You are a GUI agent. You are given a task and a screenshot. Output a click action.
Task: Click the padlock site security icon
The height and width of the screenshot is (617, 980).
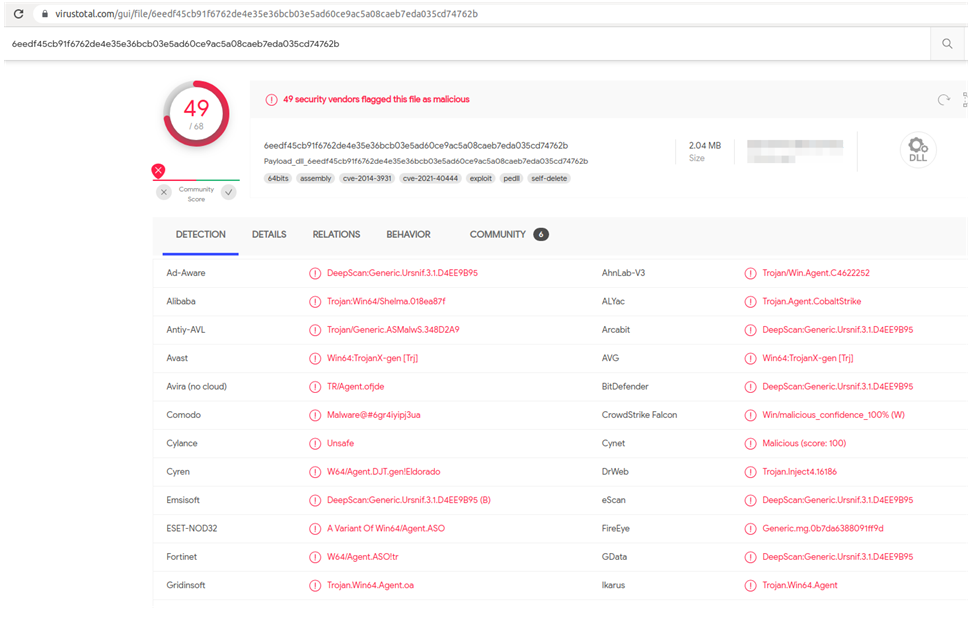tap(44, 13)
